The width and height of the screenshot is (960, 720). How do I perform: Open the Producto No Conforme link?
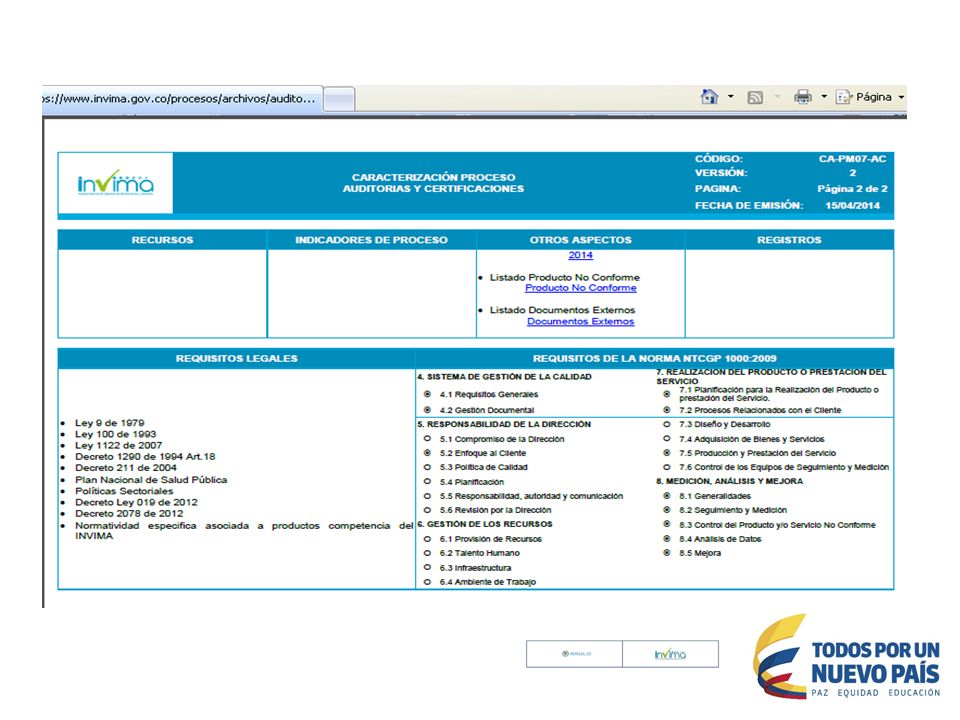[580, 288]
